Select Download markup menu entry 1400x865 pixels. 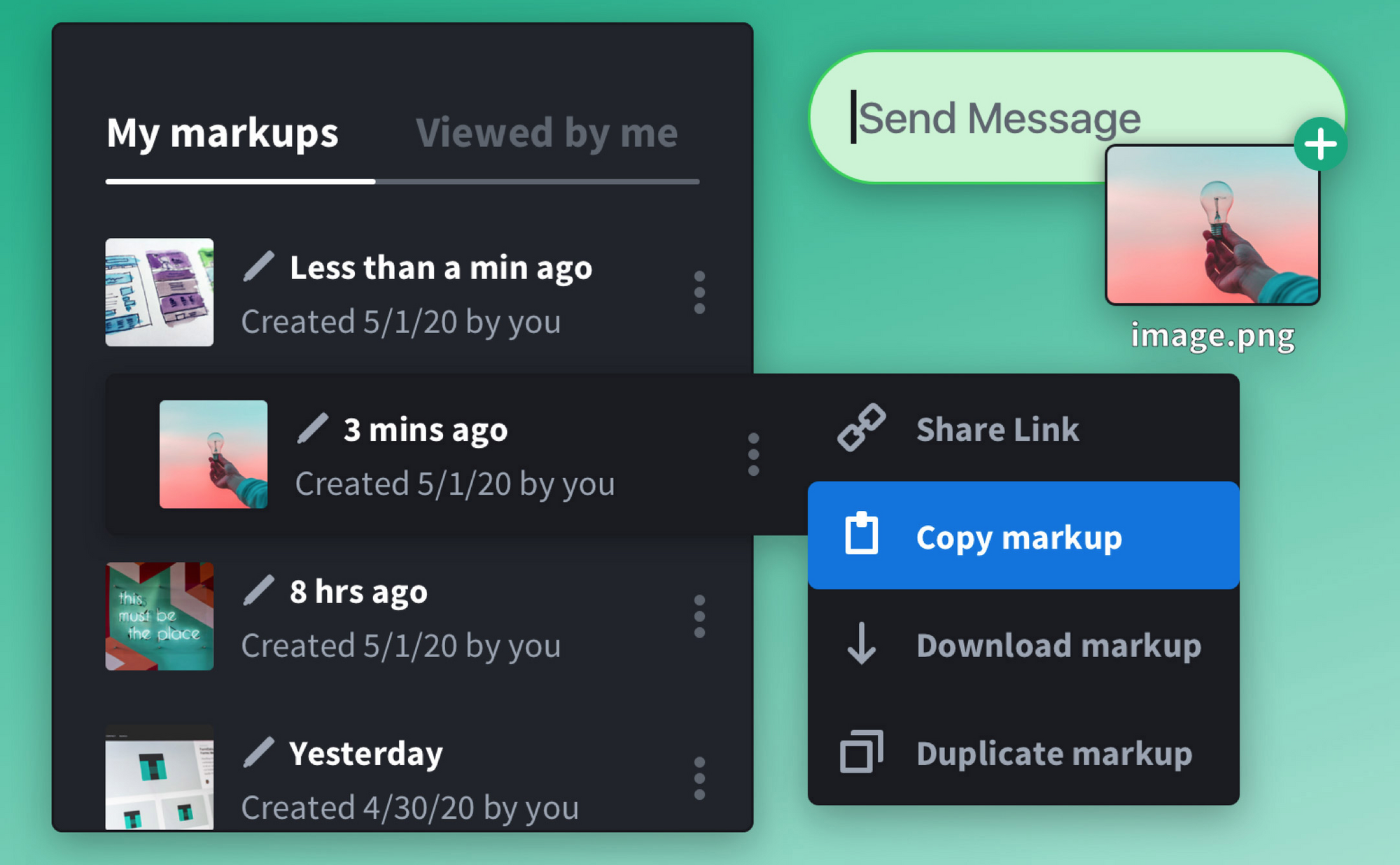point(1023,644)
